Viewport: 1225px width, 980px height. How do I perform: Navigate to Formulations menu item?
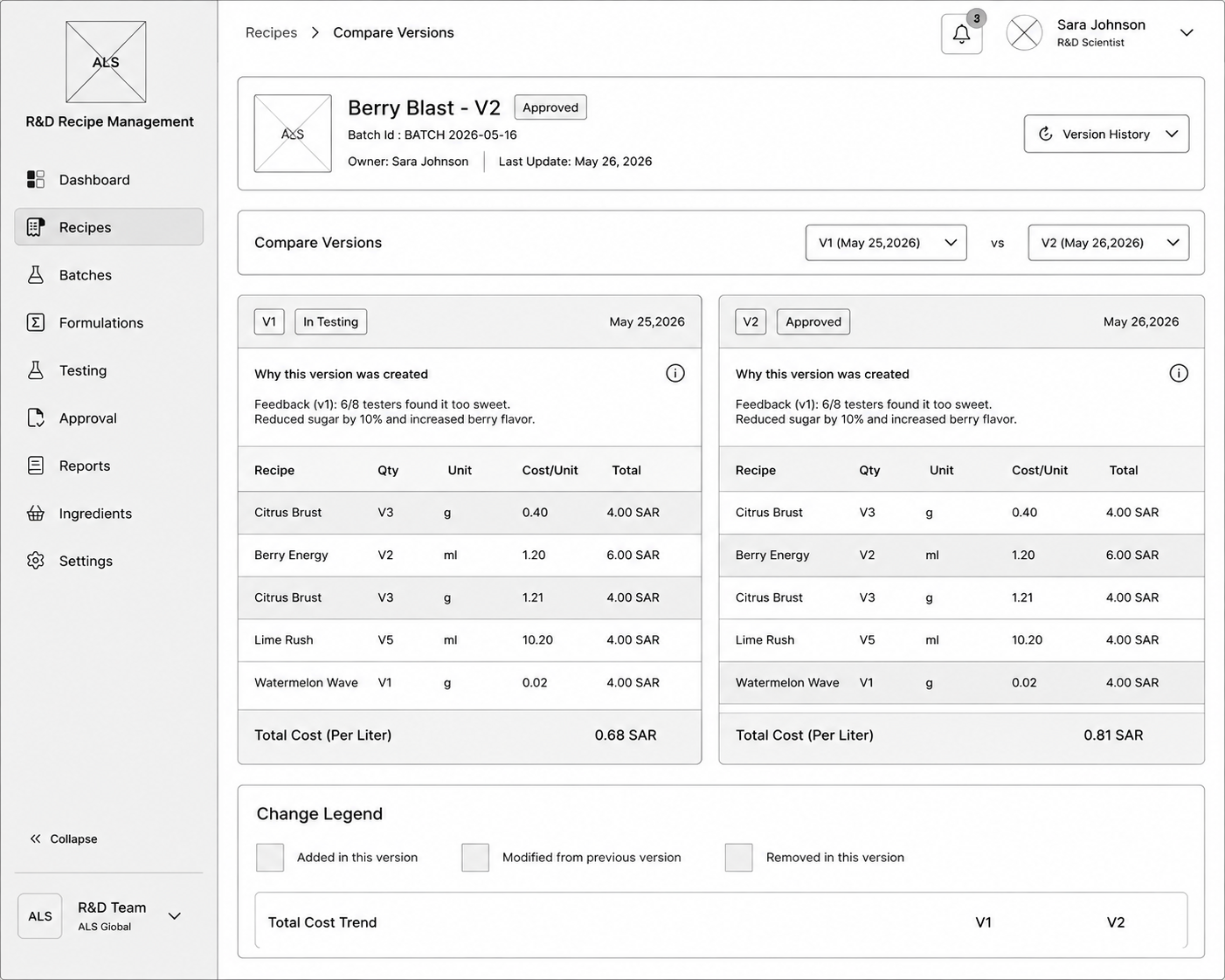108,322
